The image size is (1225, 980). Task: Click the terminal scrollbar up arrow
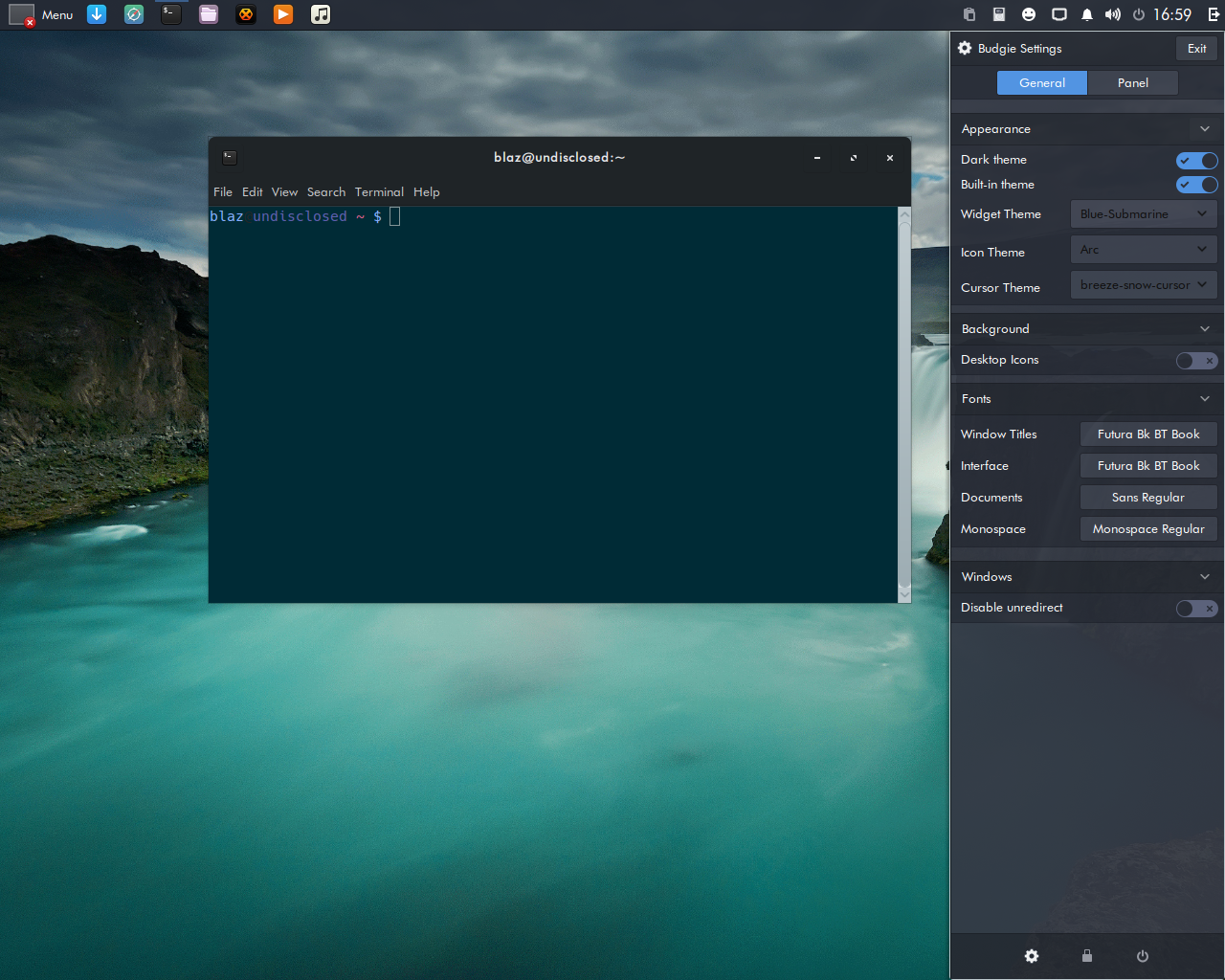coord(904,214)
